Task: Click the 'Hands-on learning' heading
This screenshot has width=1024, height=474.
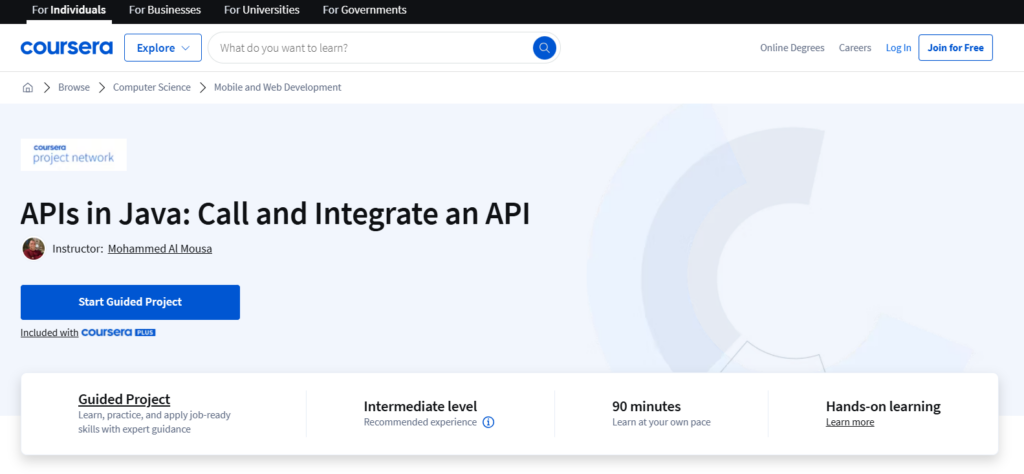Action: coord(883,406)
